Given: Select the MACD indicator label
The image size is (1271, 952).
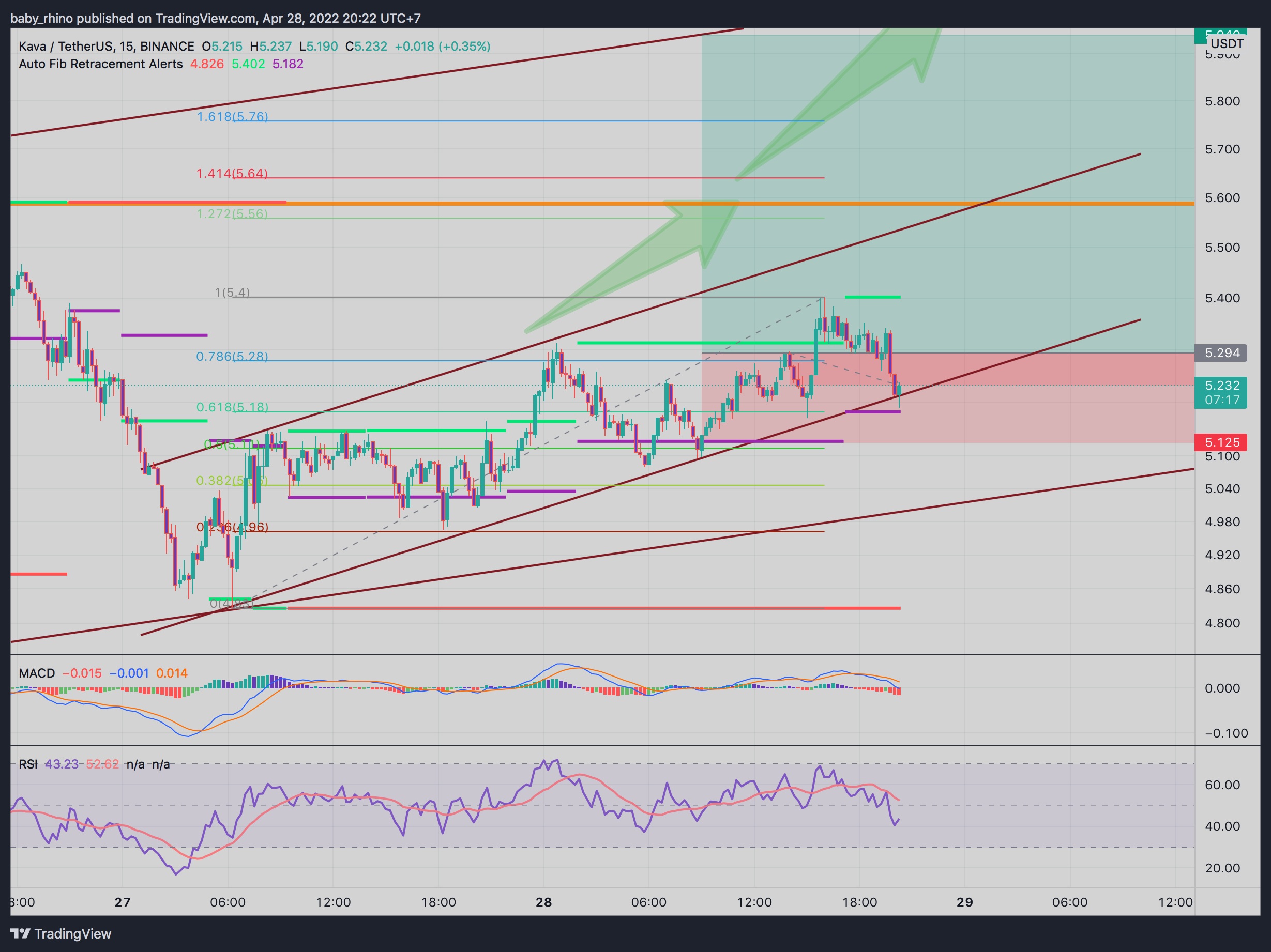Looking at the screenshot, I should click(x=37, y=673).
